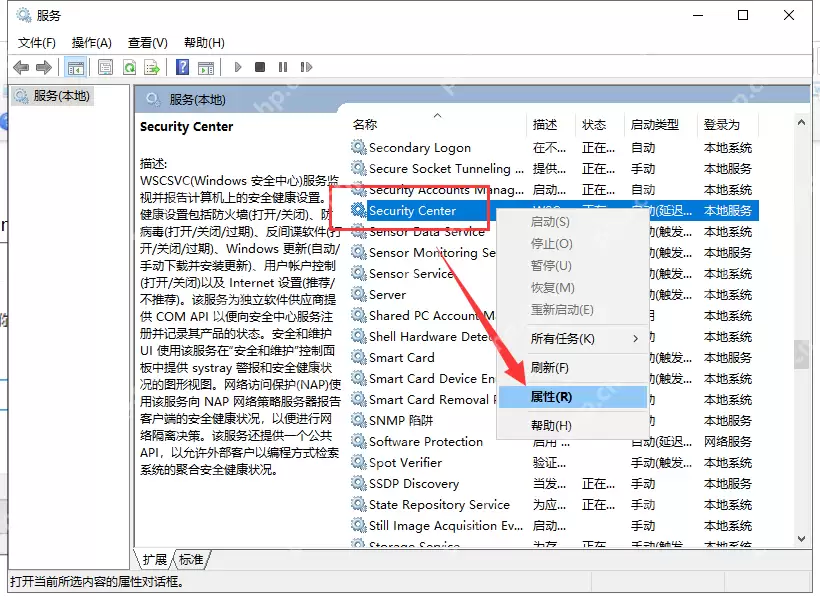This screenshot has height=600, width=820.
Task: Click the refresh toolbar icon
Action: [130, 67]
